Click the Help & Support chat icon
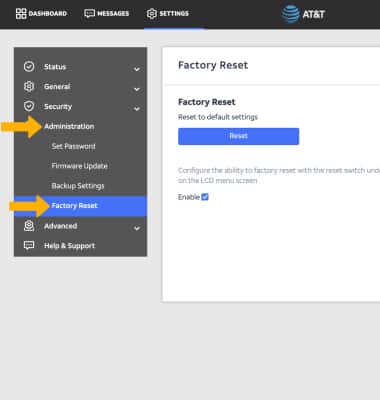 (29, 246)
